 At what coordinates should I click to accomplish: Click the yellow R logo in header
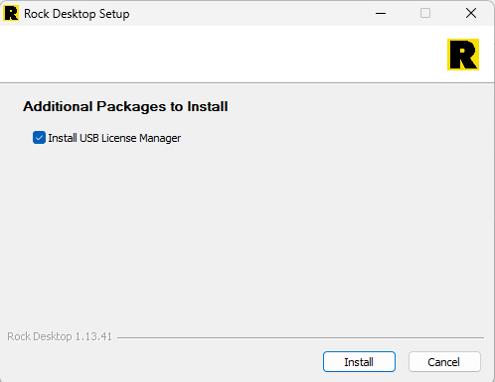[463, 55]
